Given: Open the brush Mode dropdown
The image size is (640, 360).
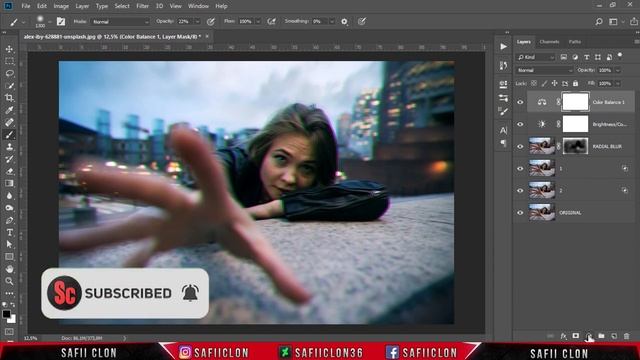Looking at the screenshot, I should (120, 22).
